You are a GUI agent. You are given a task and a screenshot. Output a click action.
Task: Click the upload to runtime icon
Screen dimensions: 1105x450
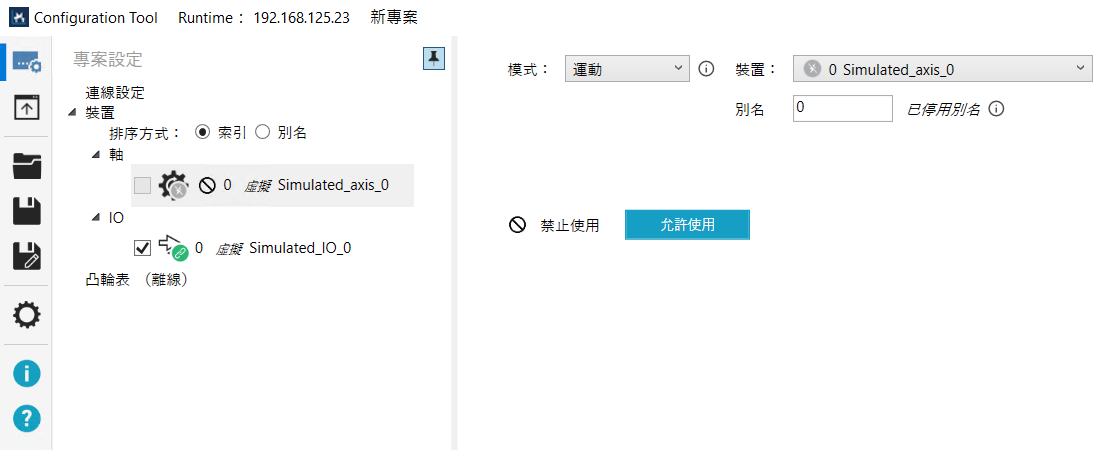[x=26, y=107]
